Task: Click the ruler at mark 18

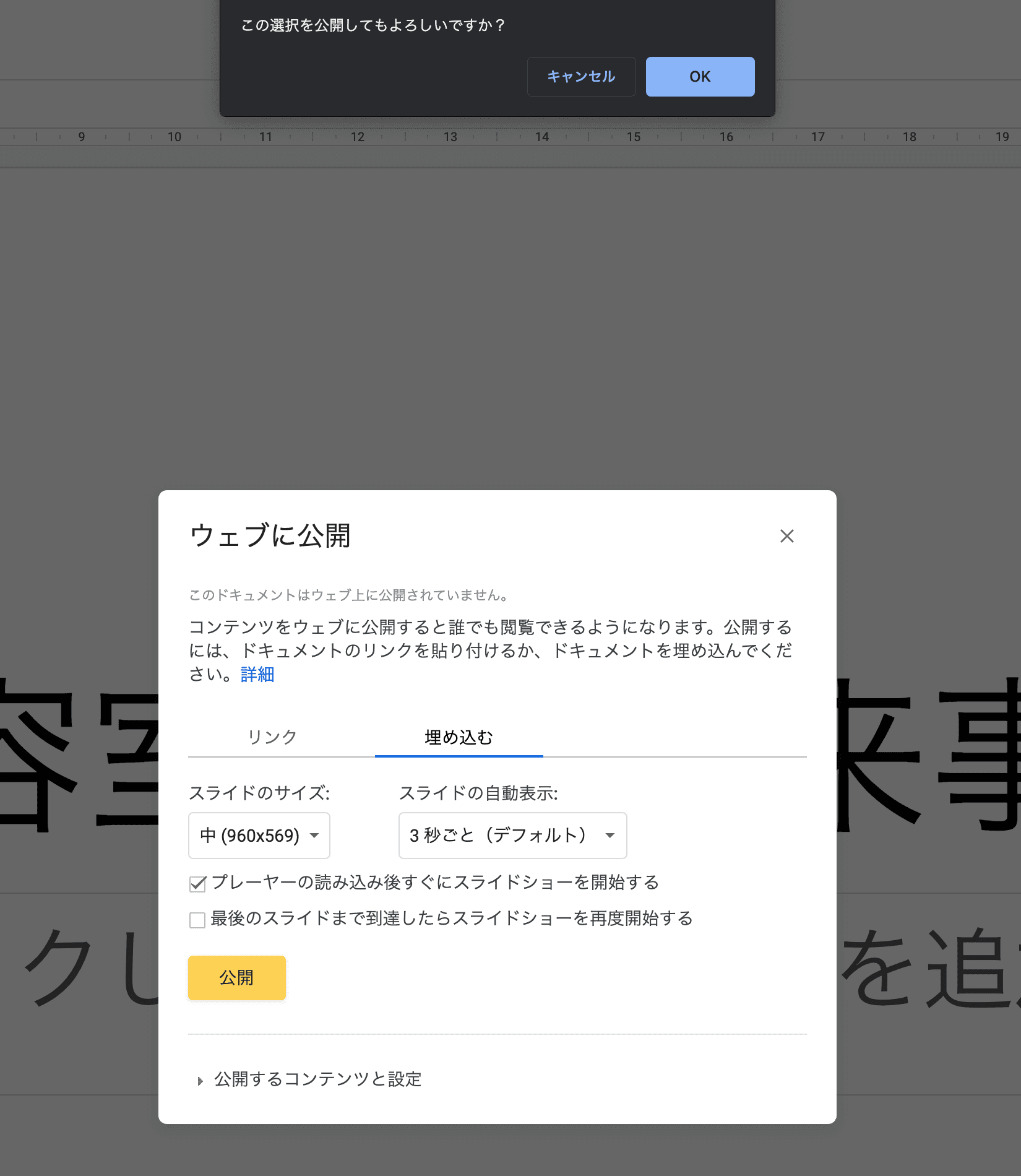Action: pos(909,137)
